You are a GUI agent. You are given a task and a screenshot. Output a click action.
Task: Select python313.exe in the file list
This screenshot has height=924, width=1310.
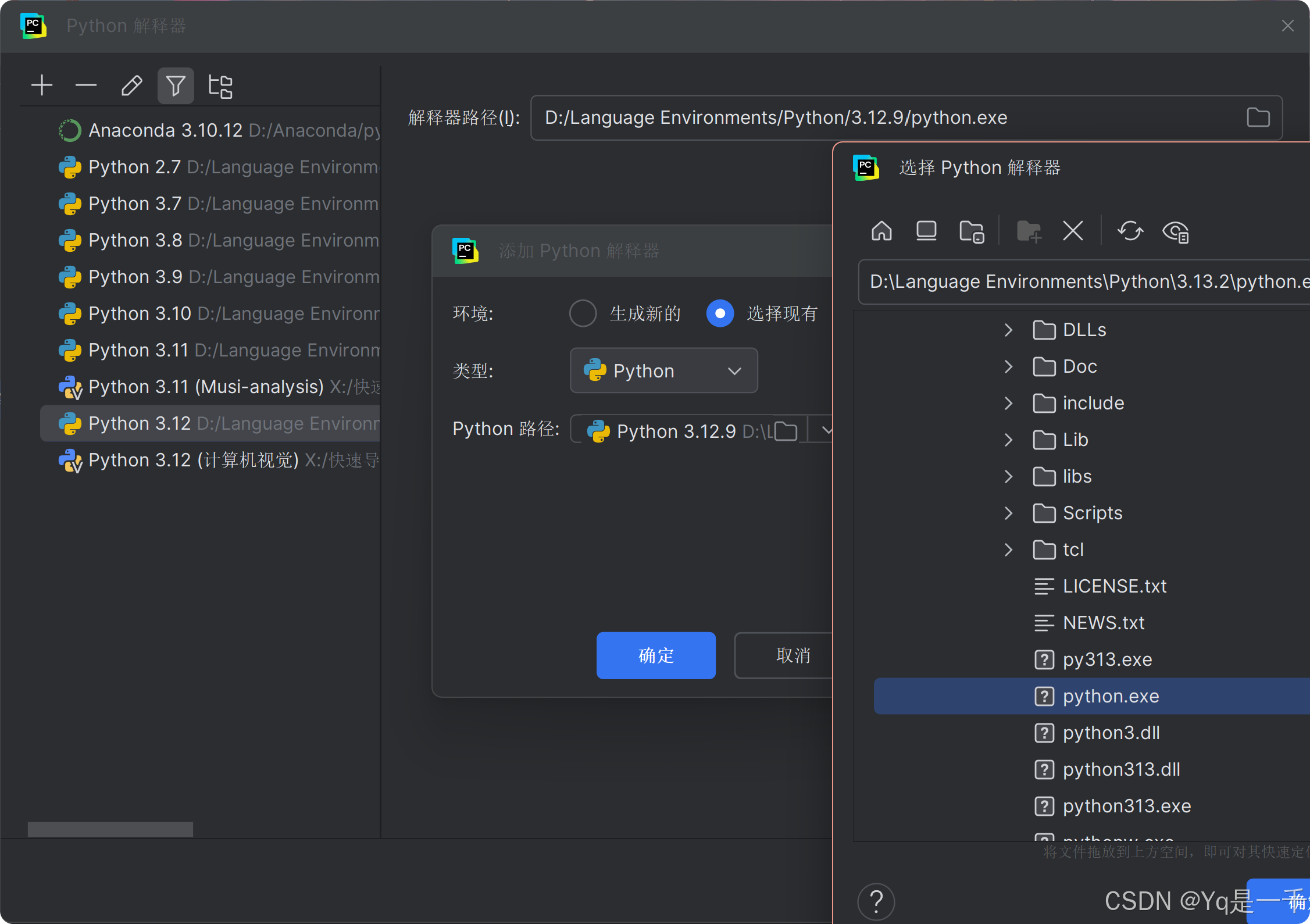pyautogui.click(x=1126, y=806)
